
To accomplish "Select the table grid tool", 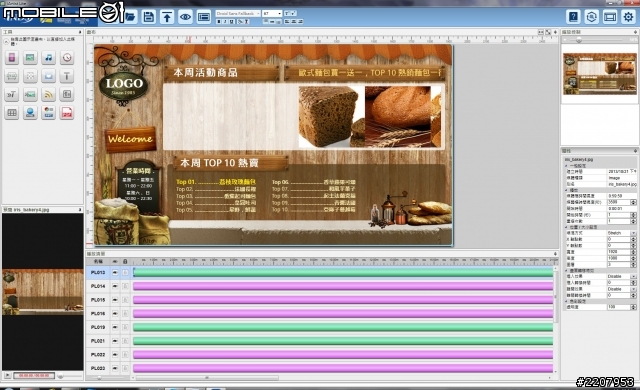I will click(12, 113).
